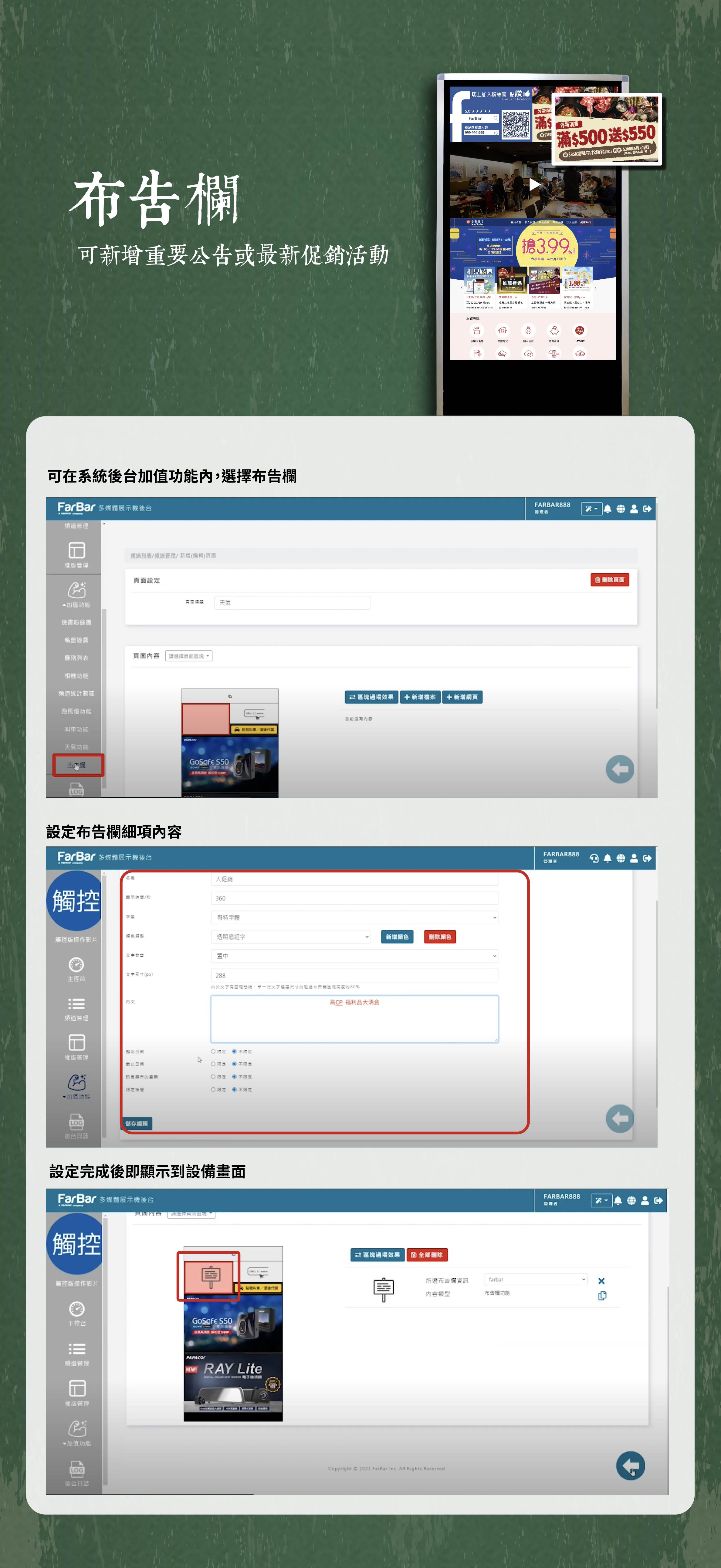Image resolution: width=721 pixels, height=1568 pixels.
Task: Open the 透明底紅字 color style dropdown
Action: 290,937
